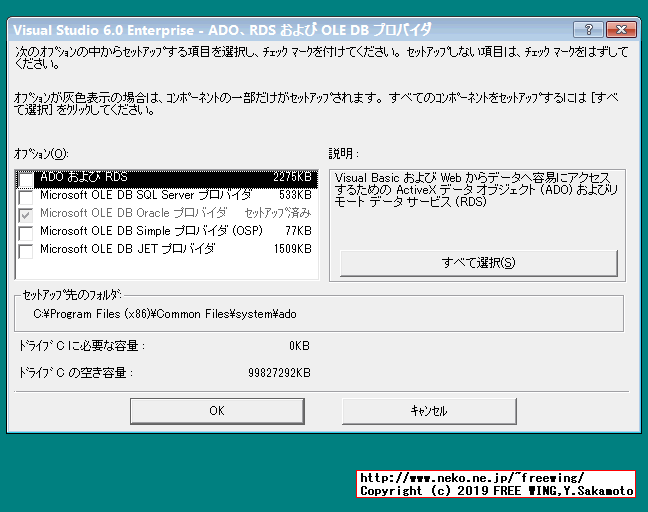
Task: Click the 1509KB size value
Action: point(293,249)
